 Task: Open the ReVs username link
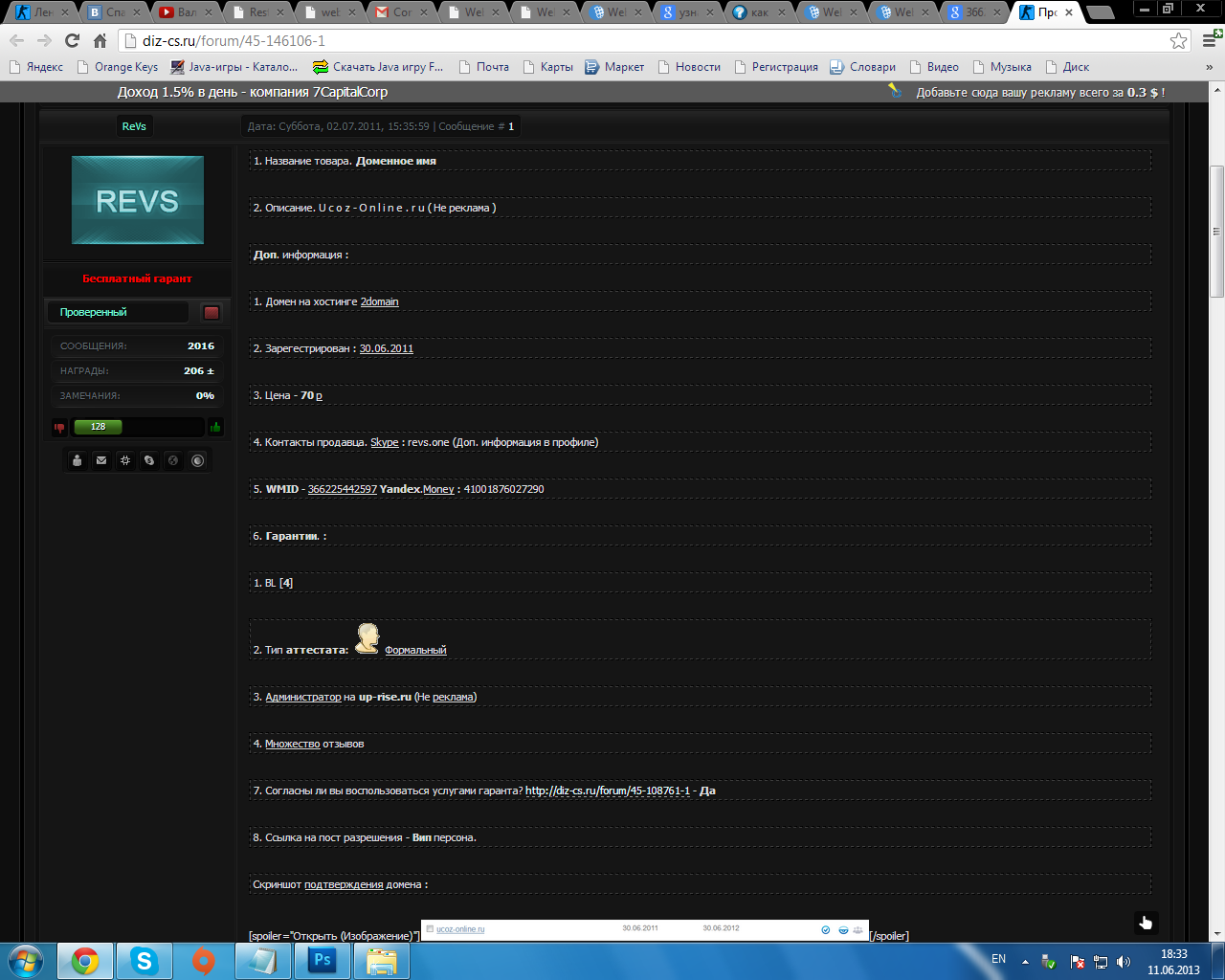[134, 126]
